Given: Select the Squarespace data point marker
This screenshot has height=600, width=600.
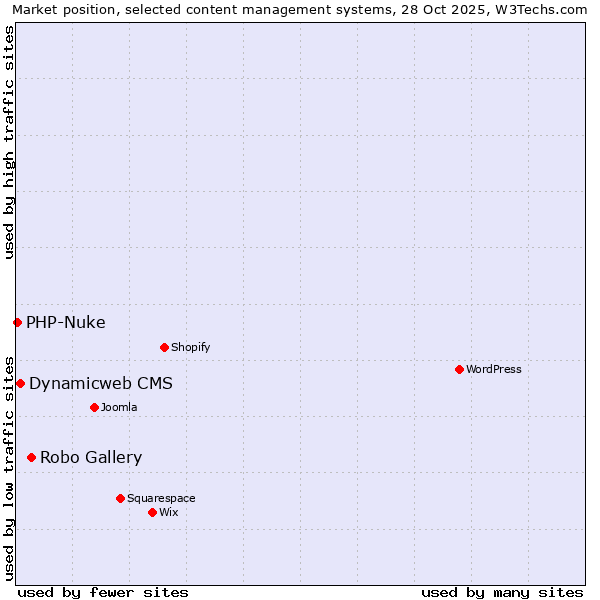Looking at the screenshot, I should click(x=120, y=498).
